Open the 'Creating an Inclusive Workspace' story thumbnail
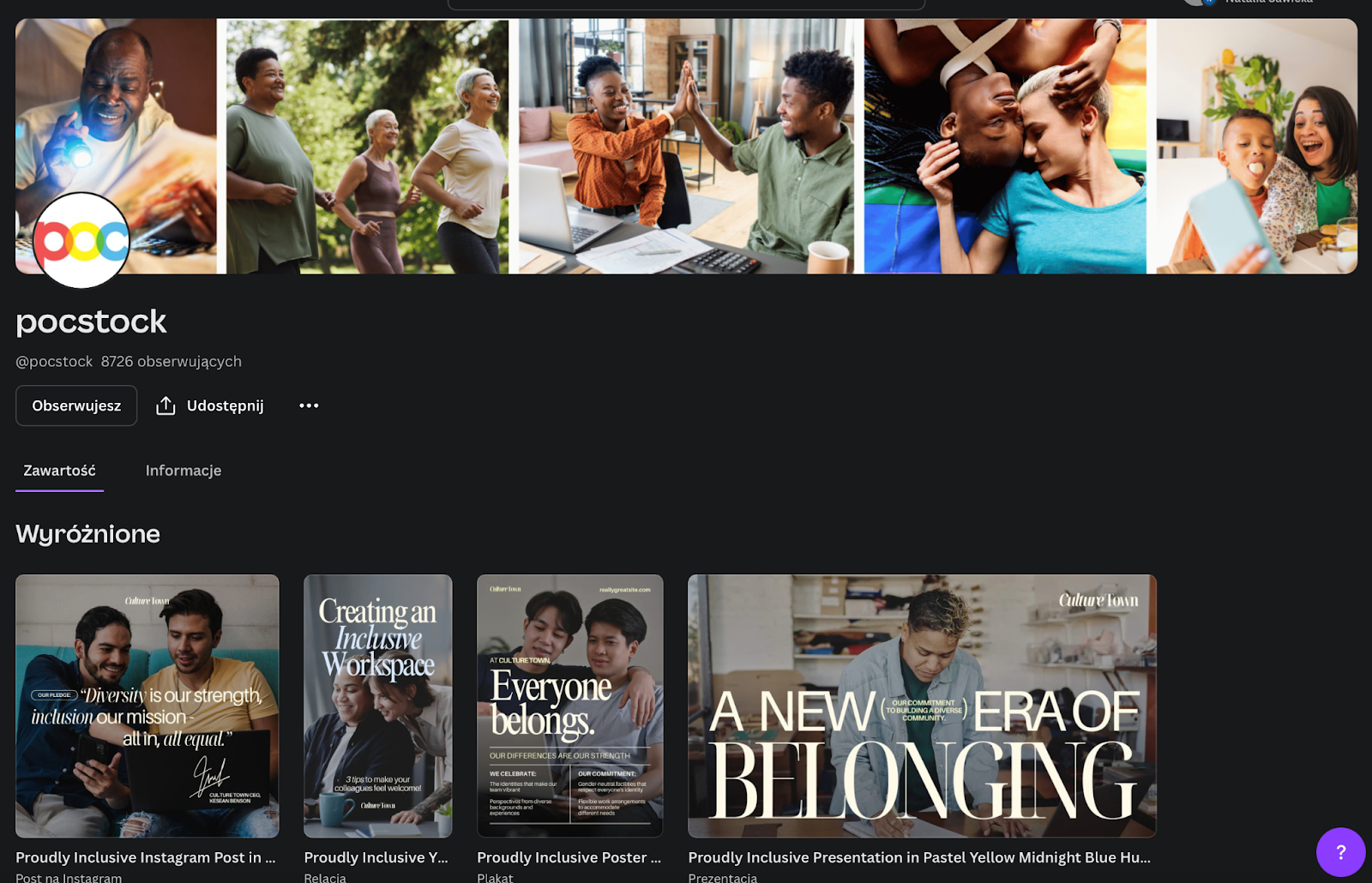The width and height of the screenshot is (1372, 883). coord(378,706)
